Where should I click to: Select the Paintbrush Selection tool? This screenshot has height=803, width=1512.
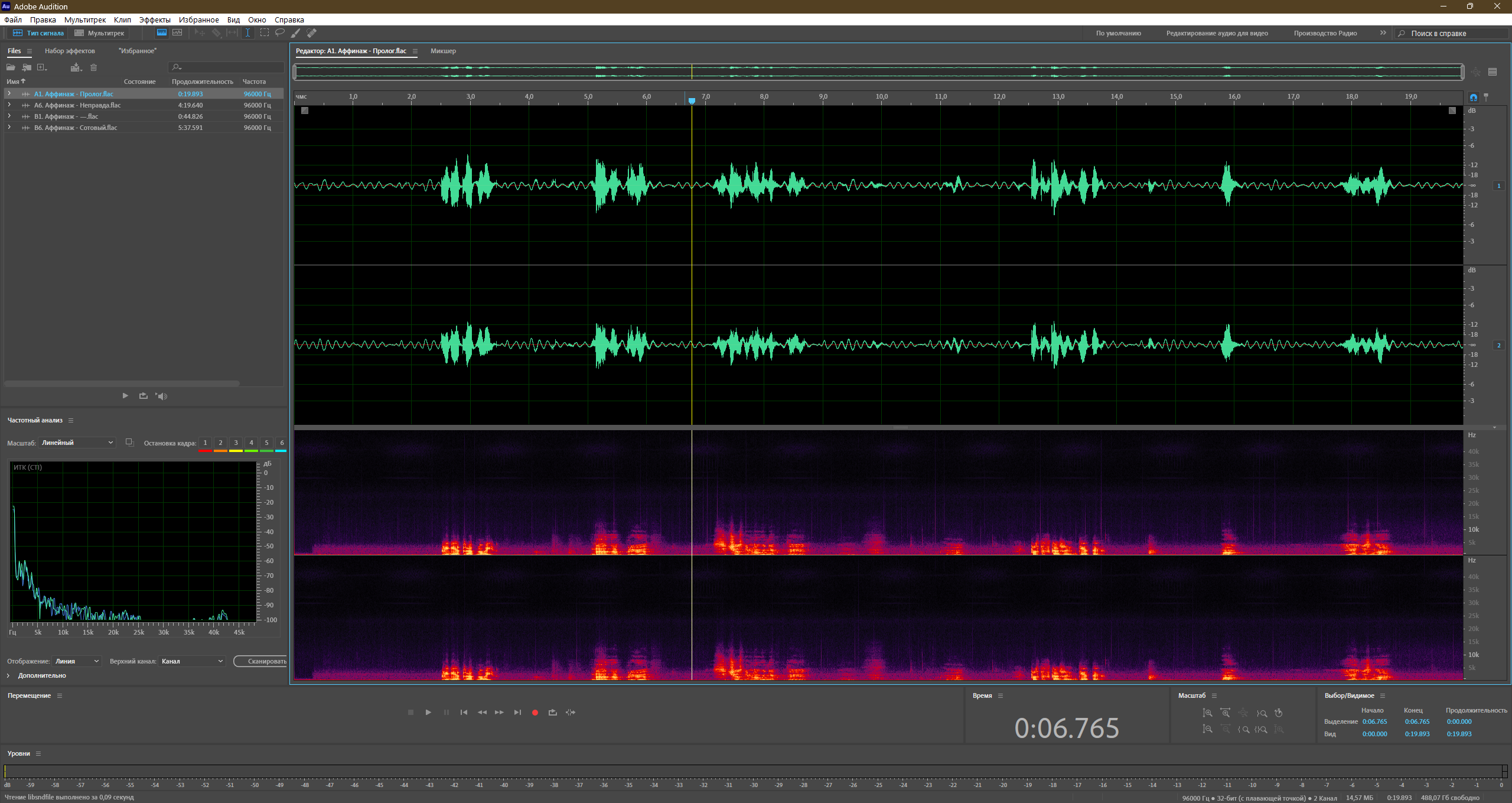coord(296,33)
